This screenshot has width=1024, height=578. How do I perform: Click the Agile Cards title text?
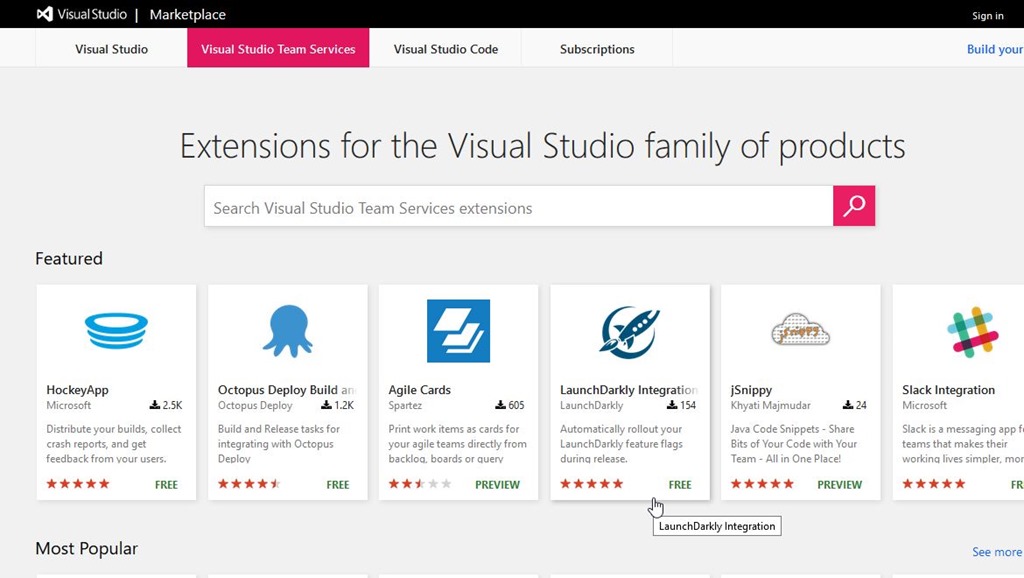(x=419, y=390)
